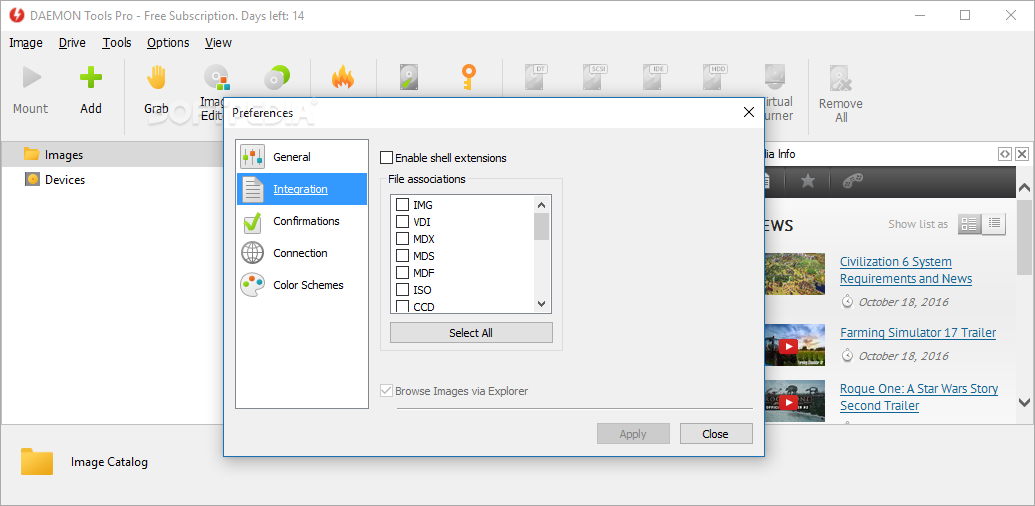Switch news to compact list view
1035x506 pixels.
[994, 224]
